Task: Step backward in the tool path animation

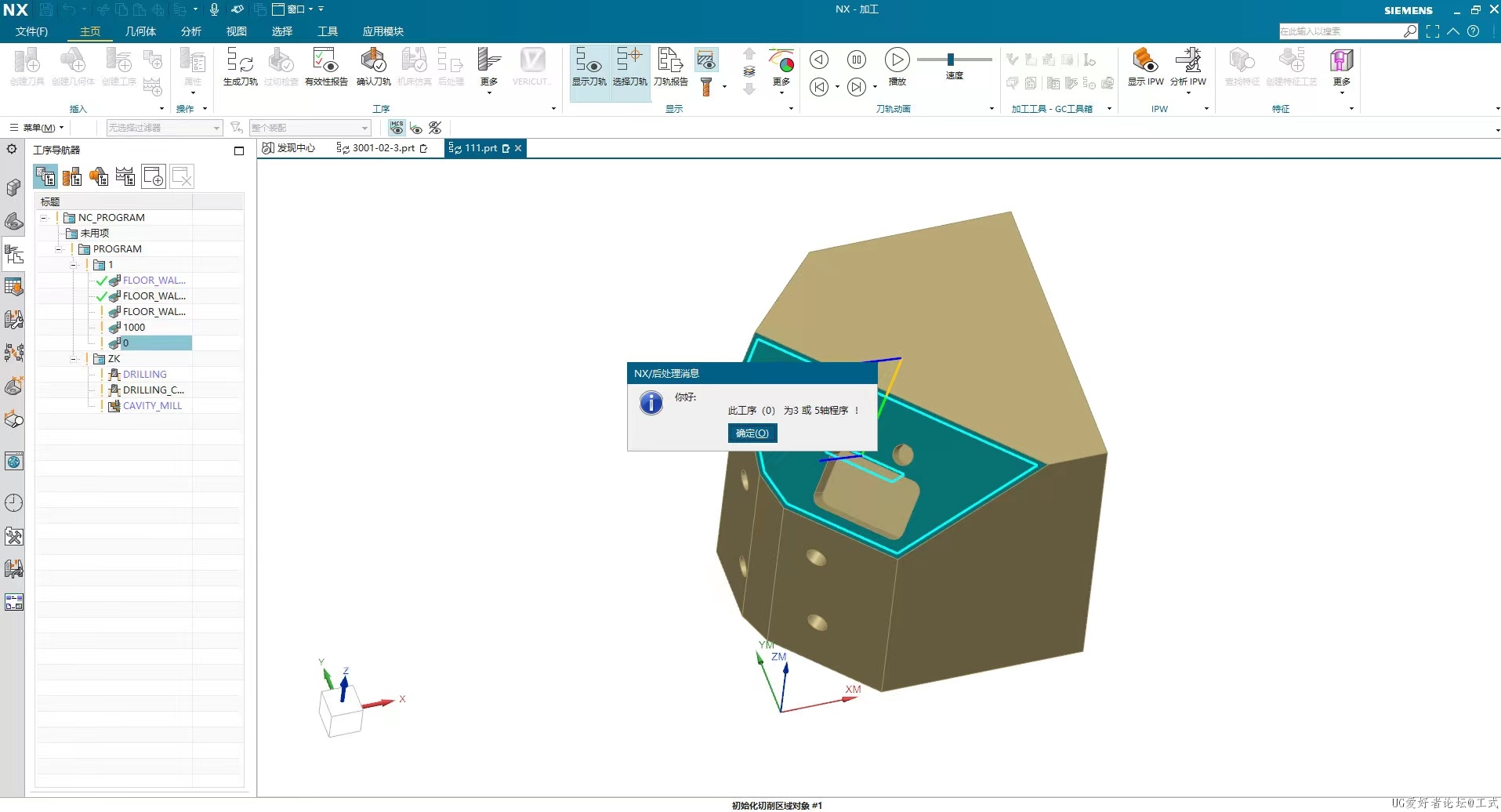Action: coord(819,60)
